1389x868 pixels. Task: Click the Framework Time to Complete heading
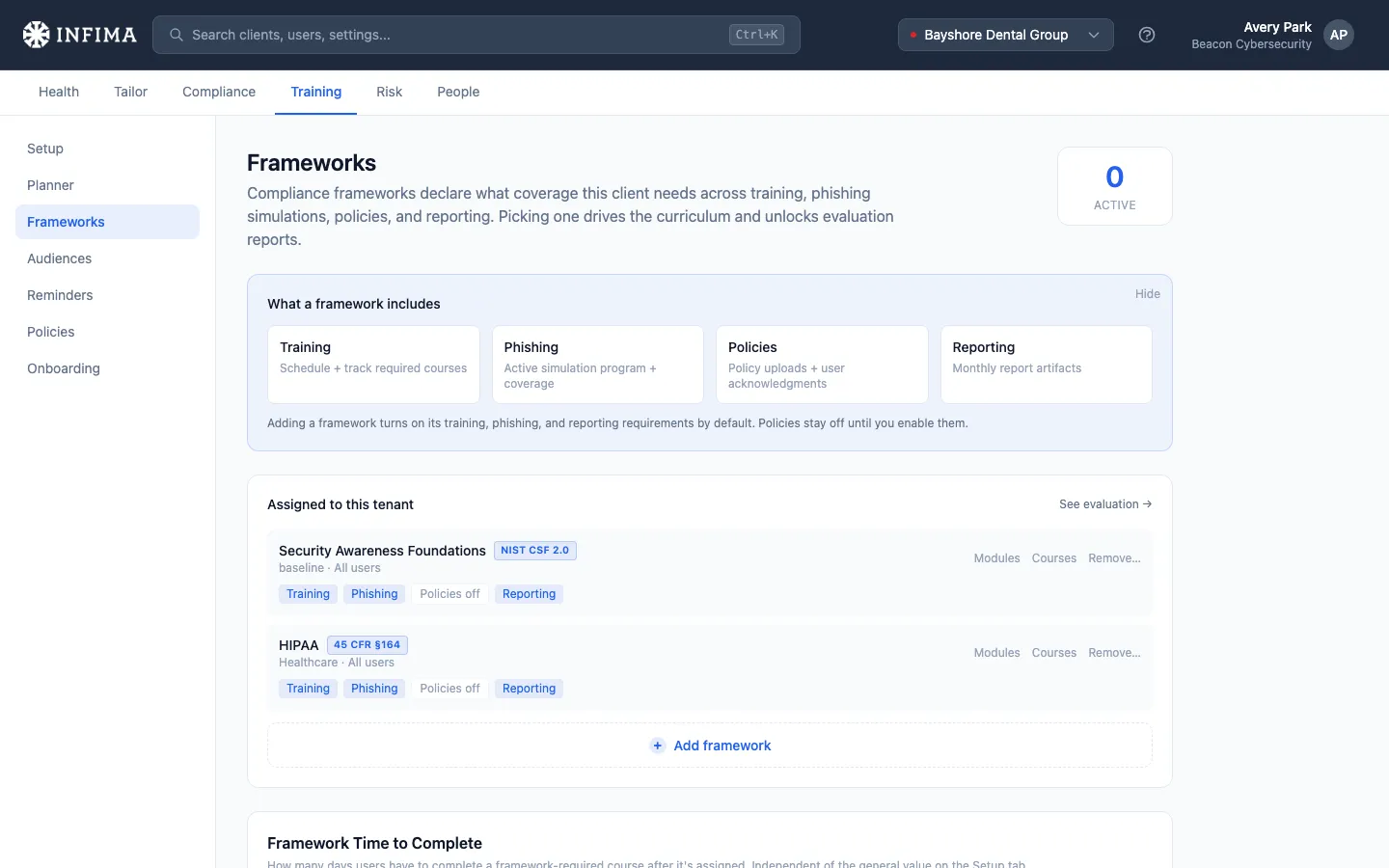pyautogui.click(x=374, y=843)
